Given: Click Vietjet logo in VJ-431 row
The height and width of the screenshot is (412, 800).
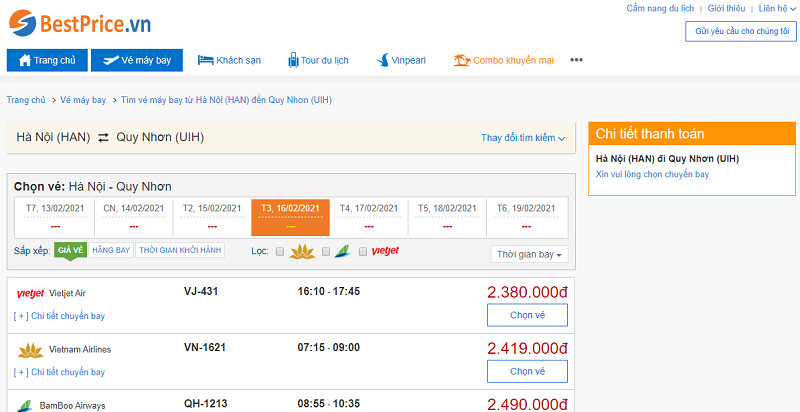Looking at the screenshot, I should pyautogui.click(x=30, y=294).
